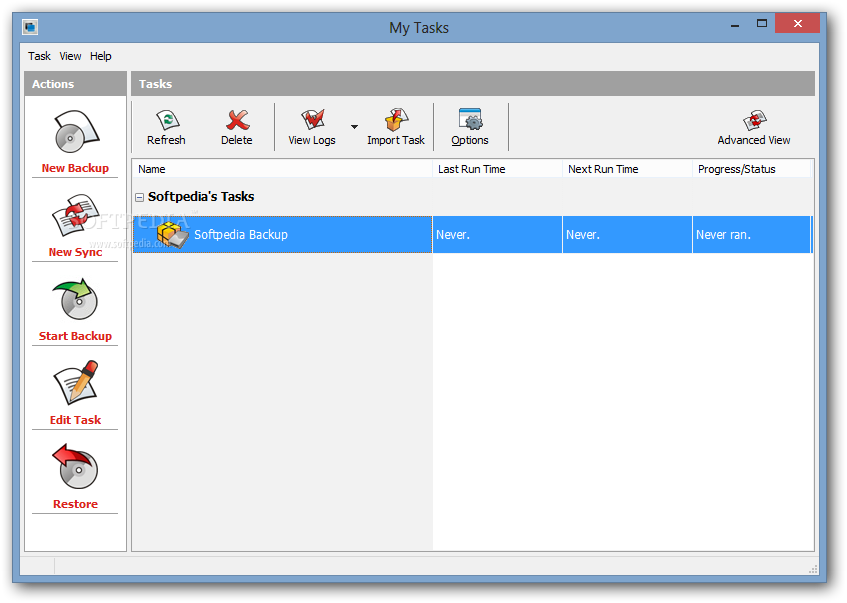Image resolution: width=847 pixels, height=603 pixels.
Task: Click the New Backup label
Action: [x=75, y=168]
